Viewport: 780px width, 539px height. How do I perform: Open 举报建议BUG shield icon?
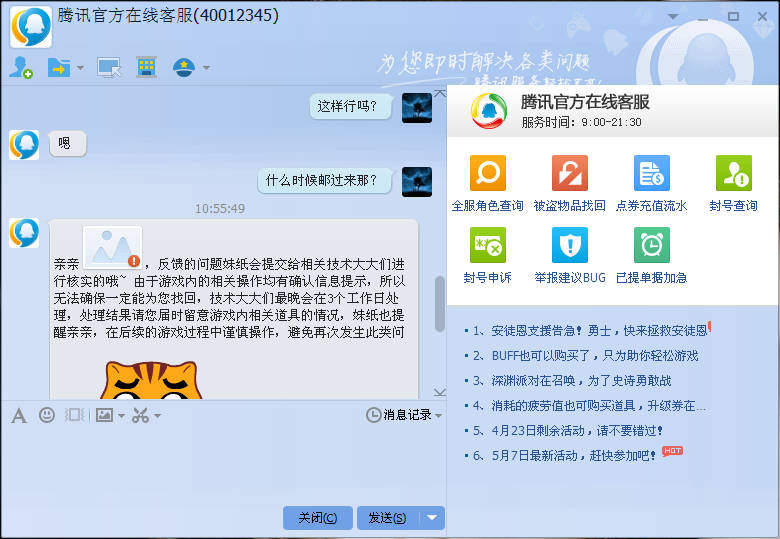570,245
